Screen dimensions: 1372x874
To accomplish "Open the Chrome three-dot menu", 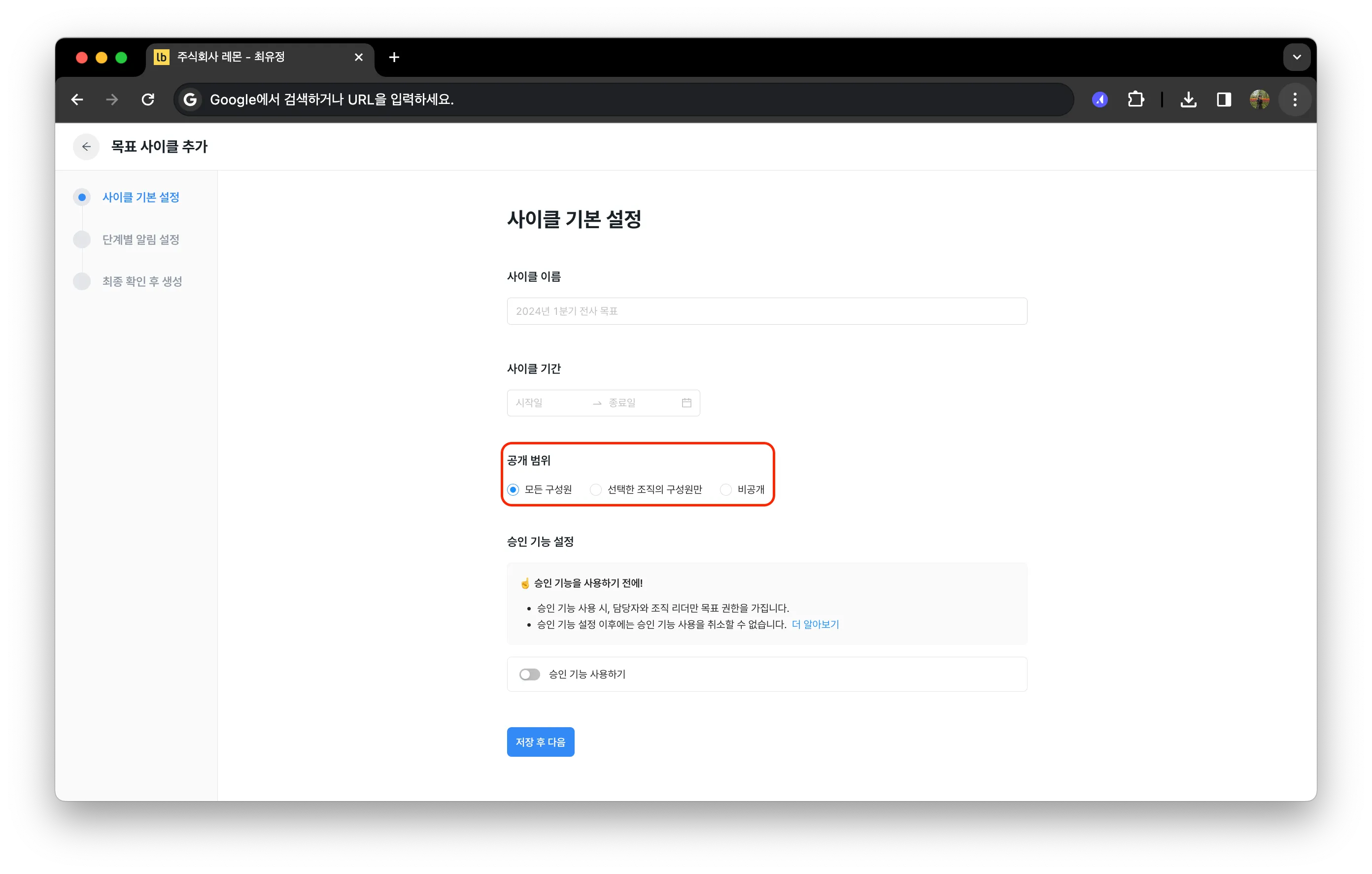I will point(1295,100).
